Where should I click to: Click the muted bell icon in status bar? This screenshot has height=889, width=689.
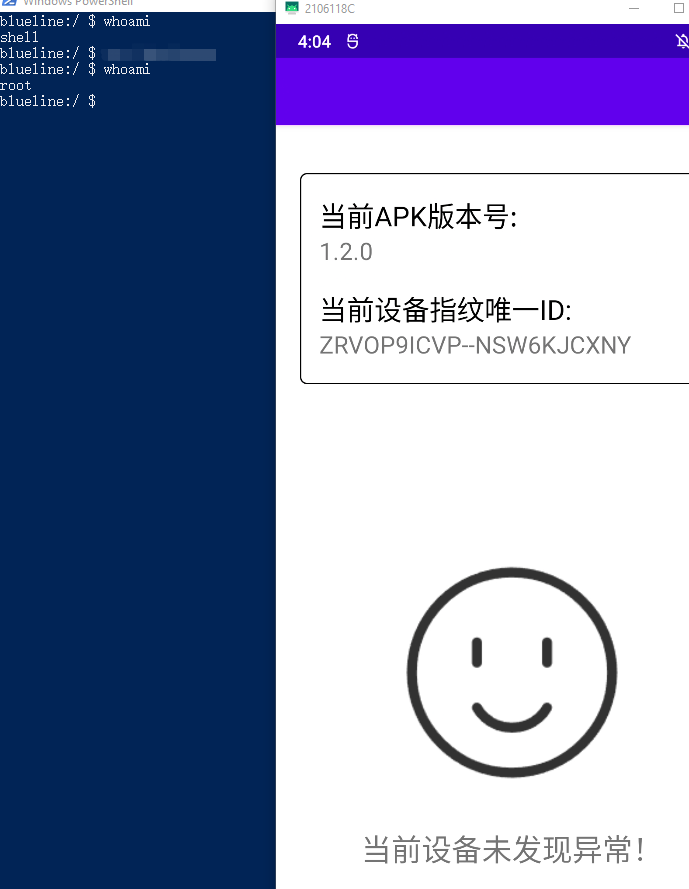point(682,41)
